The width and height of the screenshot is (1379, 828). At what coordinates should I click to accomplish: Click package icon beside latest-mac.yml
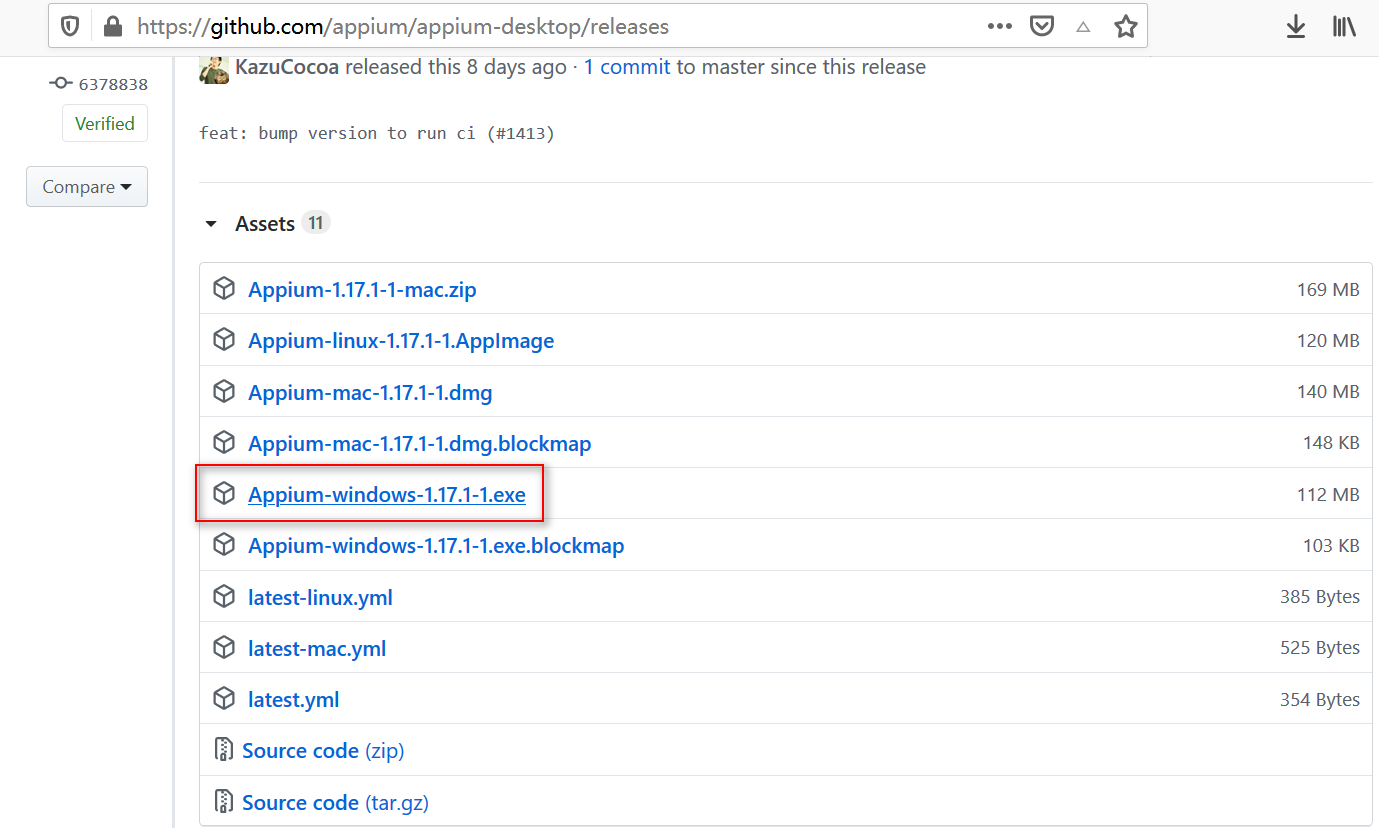[x=224, y=647]
